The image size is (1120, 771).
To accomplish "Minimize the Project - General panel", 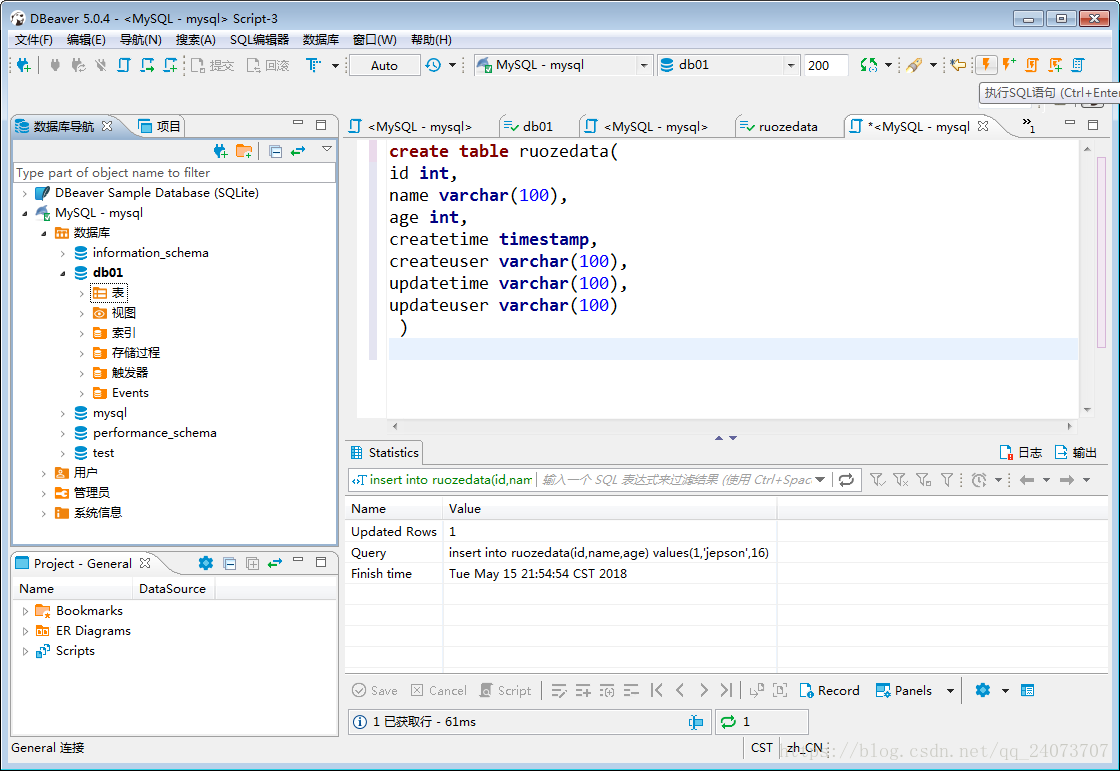I will point(298,561).
